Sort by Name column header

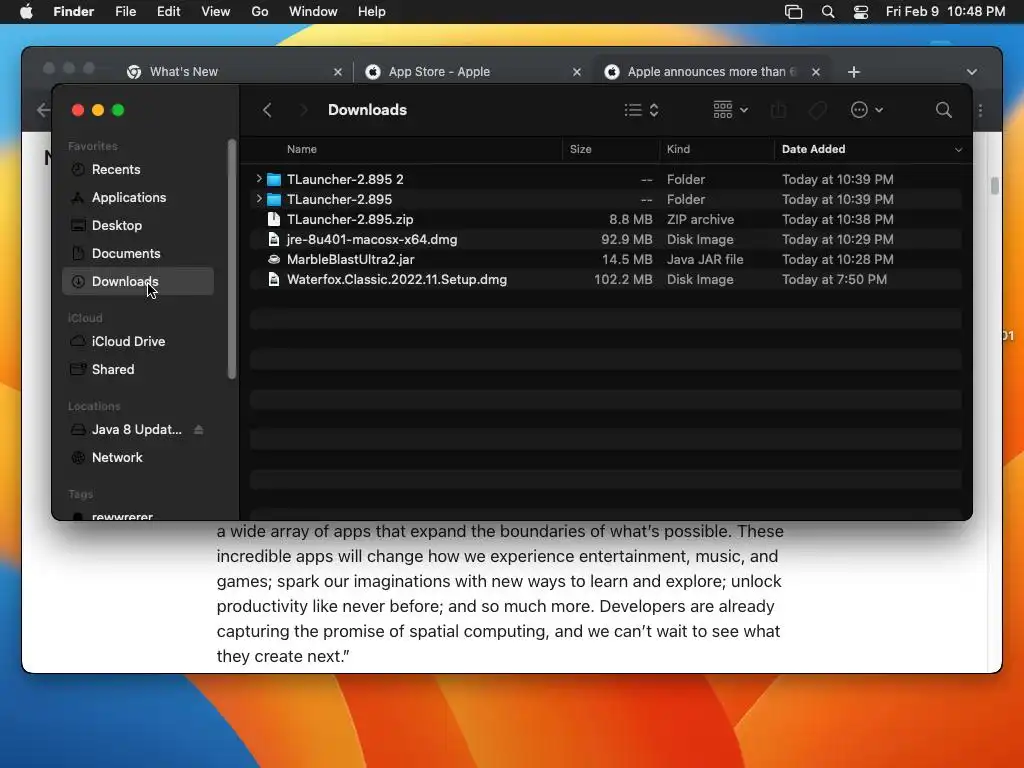coord(302,149)
